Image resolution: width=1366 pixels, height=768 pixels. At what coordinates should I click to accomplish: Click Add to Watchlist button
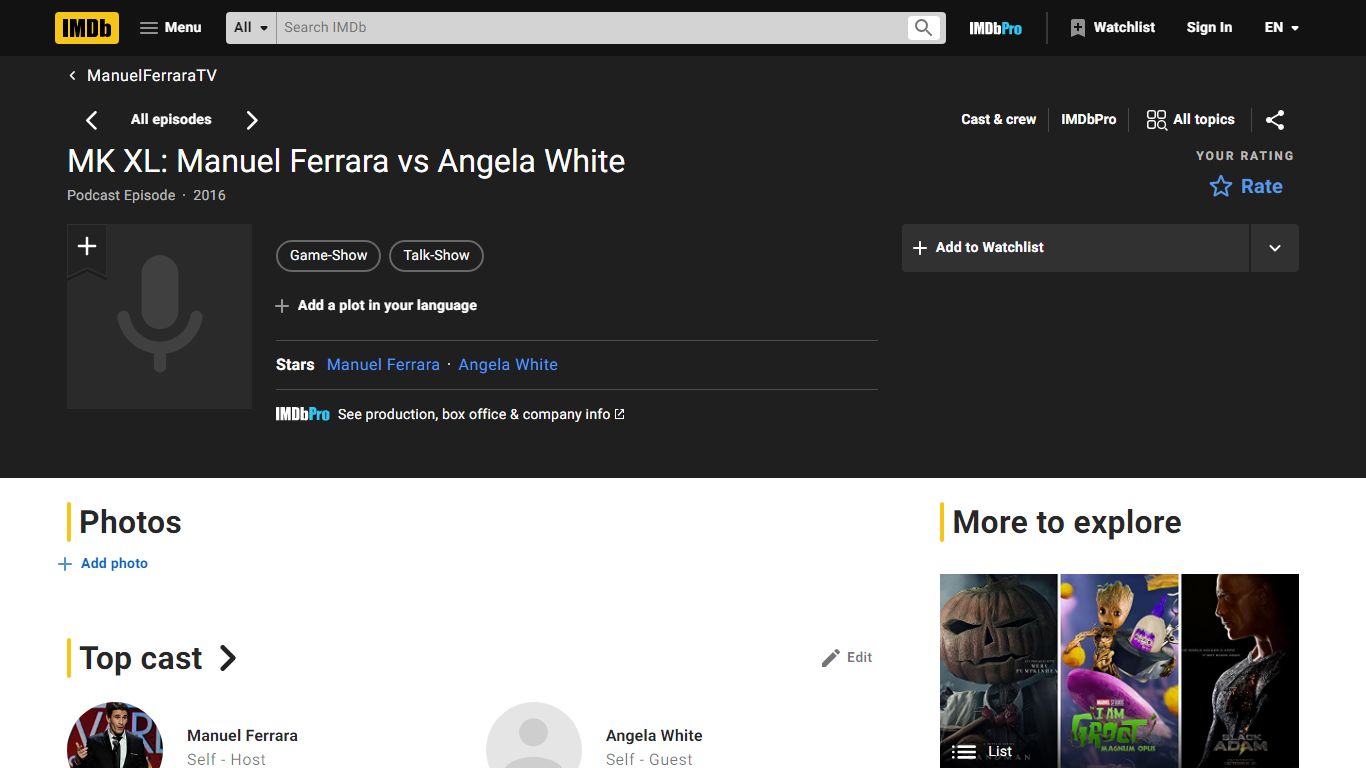pos(1075,248)
